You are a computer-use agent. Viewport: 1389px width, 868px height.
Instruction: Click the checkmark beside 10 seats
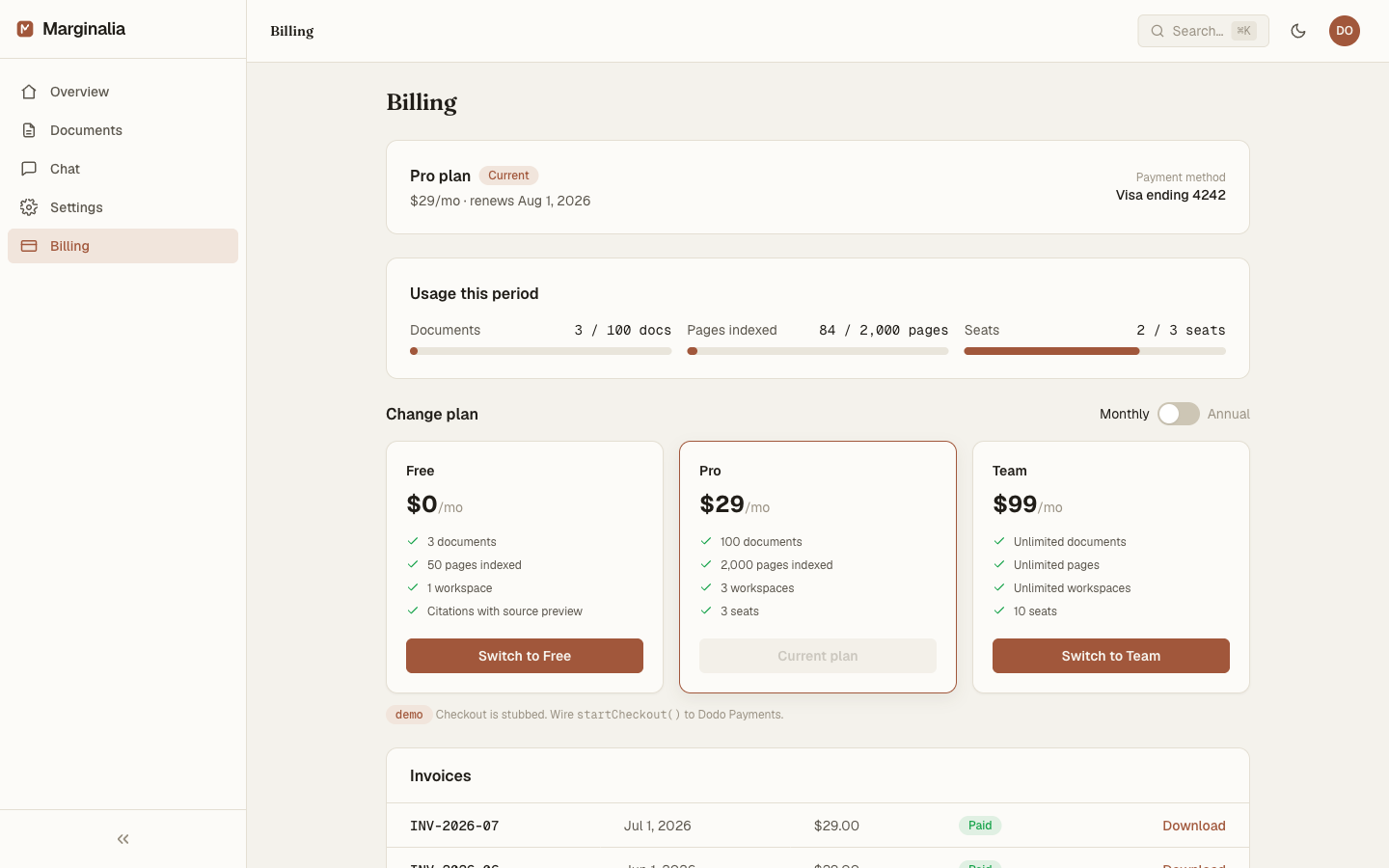coord(999,610)
